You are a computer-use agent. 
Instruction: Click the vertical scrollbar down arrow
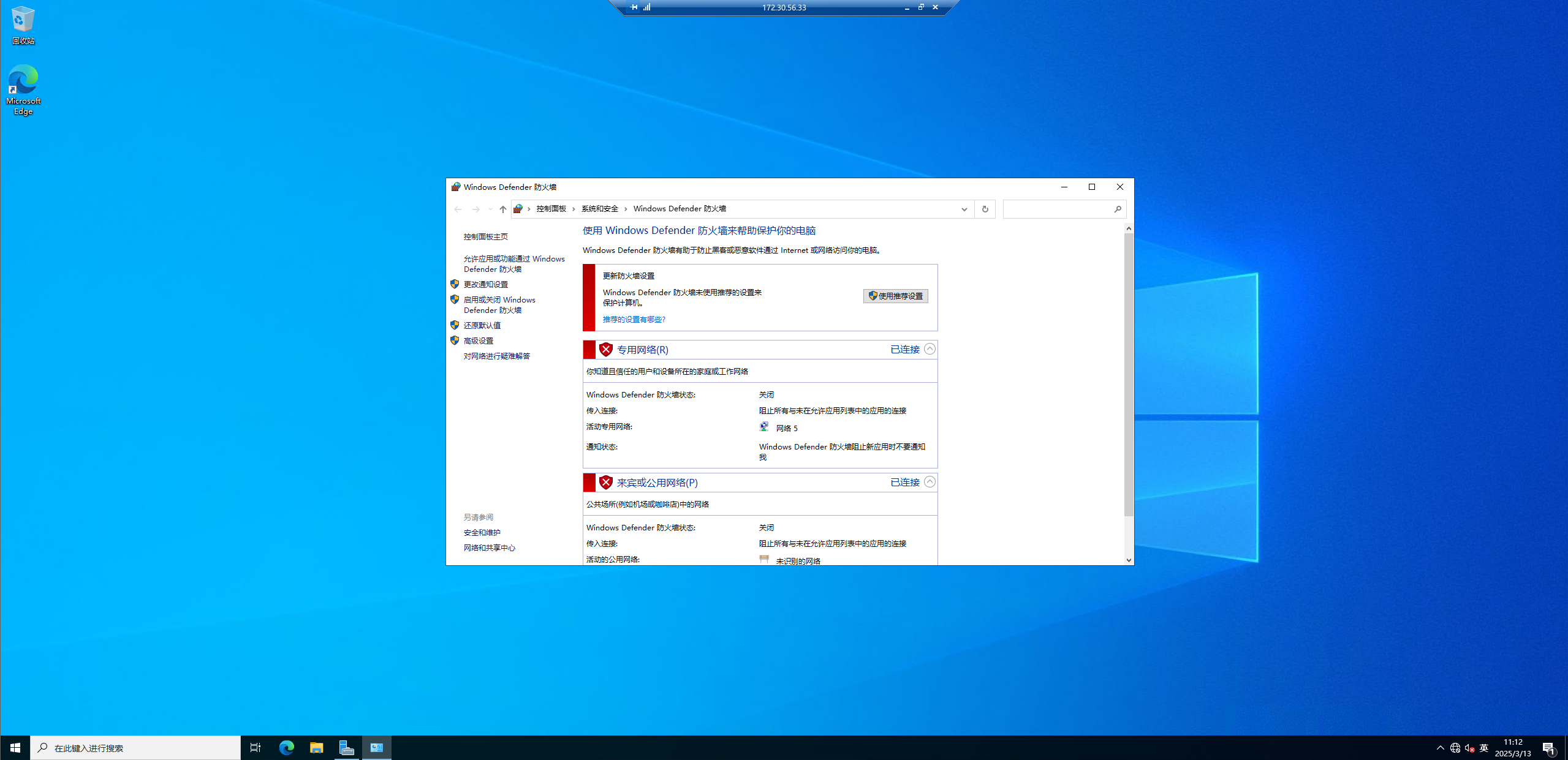coord(1128,560)
